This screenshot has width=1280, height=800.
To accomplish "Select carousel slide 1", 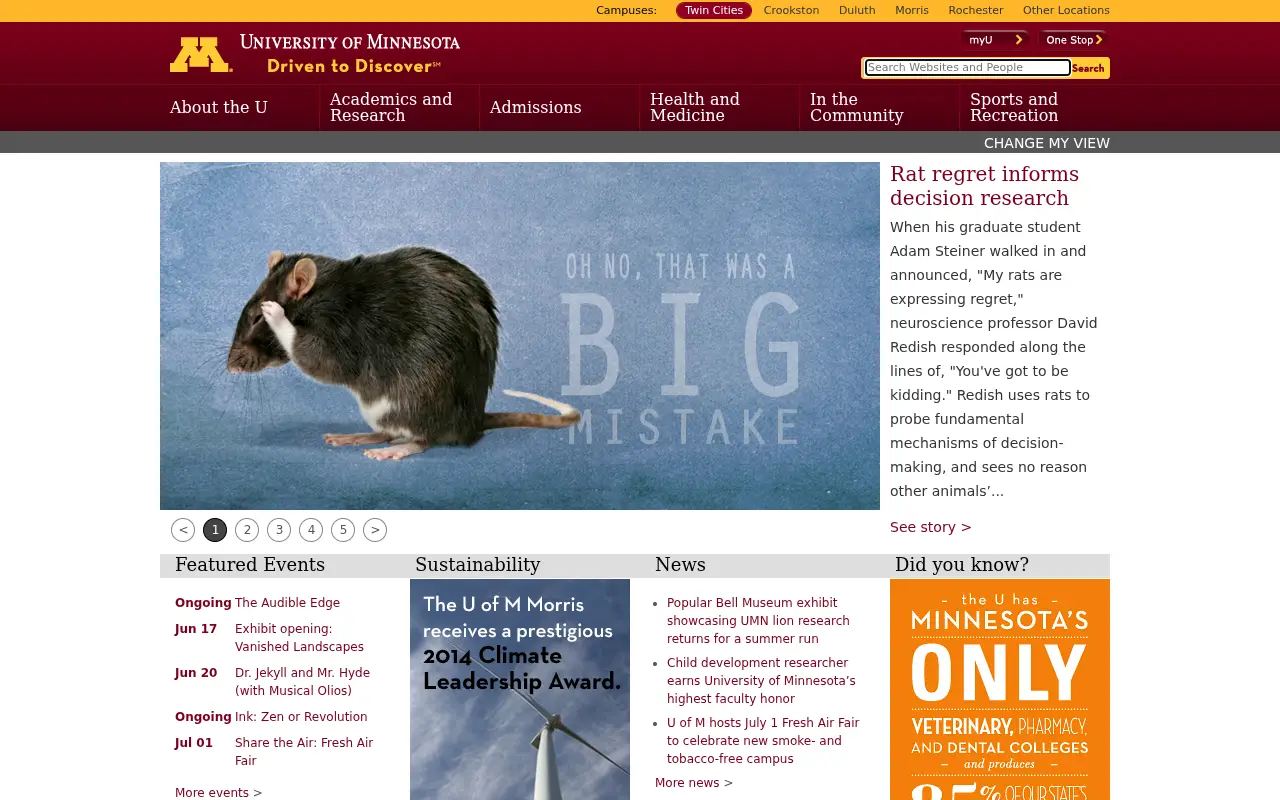I will [x=215, y=530].
